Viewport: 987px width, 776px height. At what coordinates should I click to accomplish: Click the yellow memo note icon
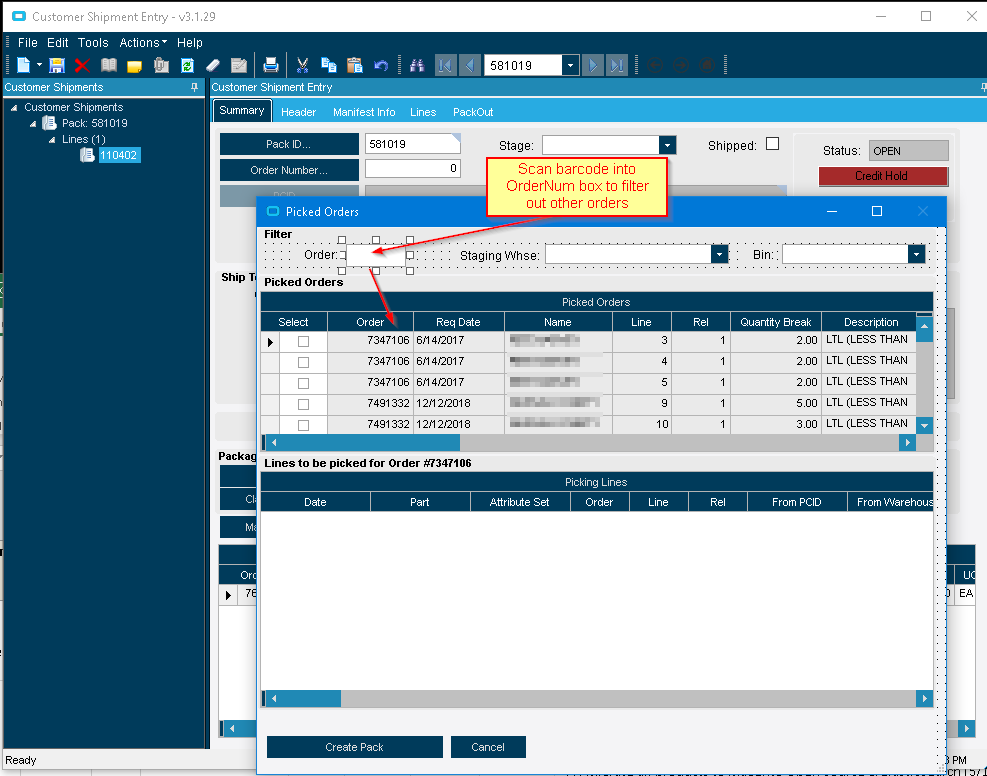coord(134,65)
